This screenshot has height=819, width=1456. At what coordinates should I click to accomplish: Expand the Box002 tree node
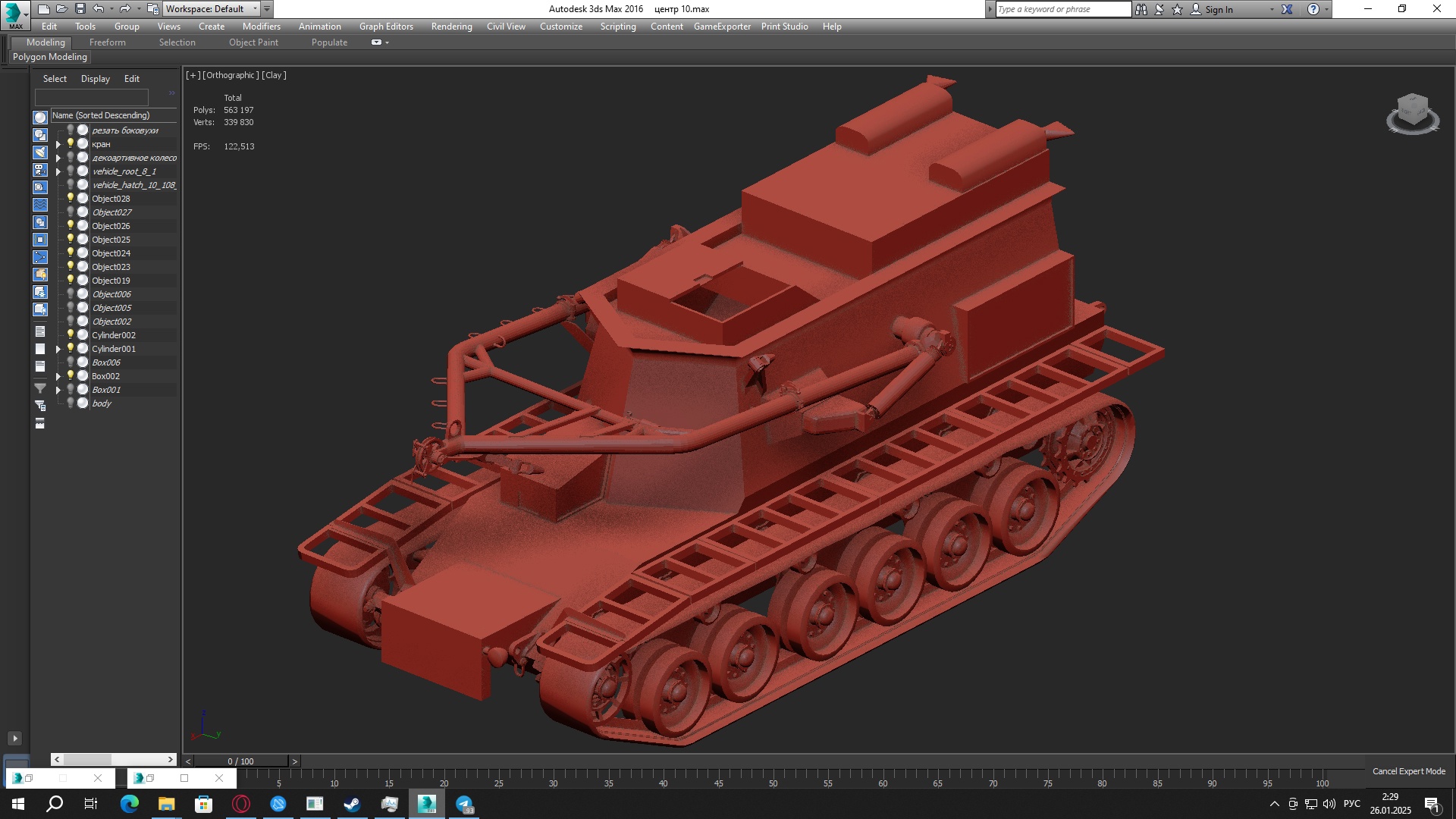58,376
